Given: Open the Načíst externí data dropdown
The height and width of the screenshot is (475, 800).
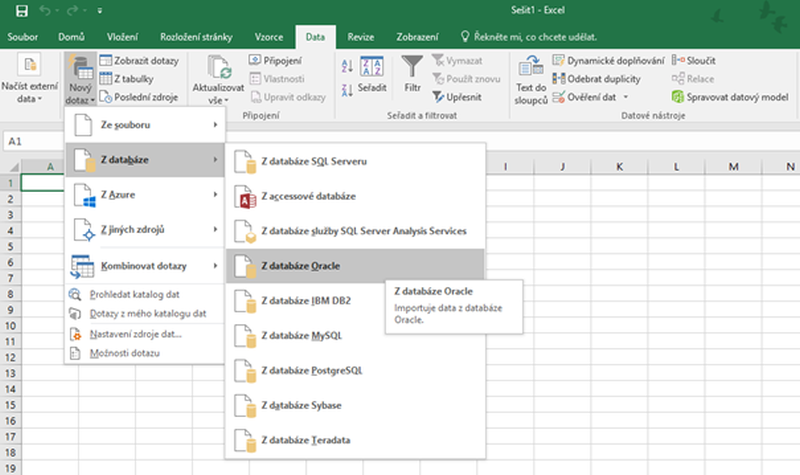Looking at the screenshot, I should point(29,79).
